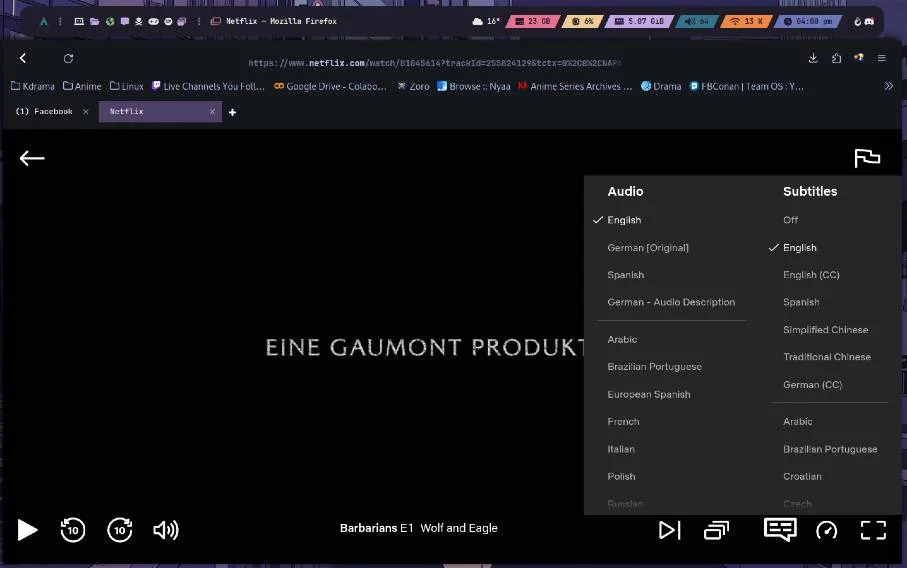
Task: Click the 04:08 pm clock widget
Action: (x=808, y=21)
